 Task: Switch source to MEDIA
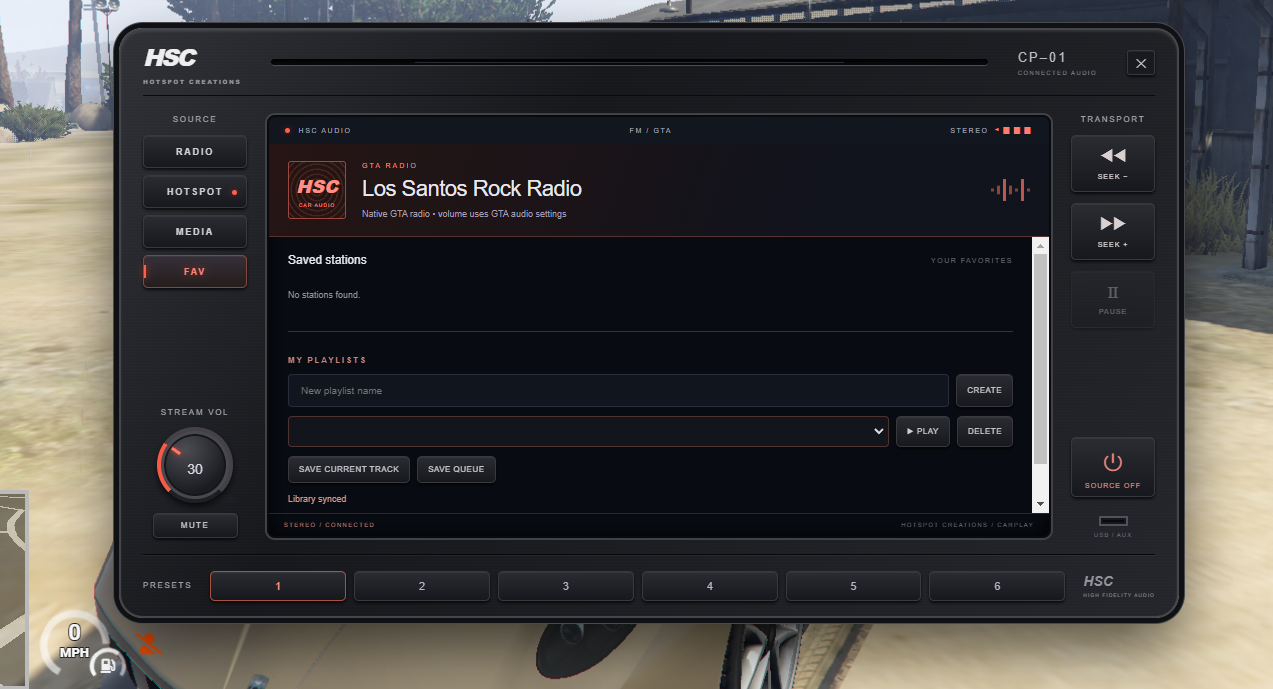pos(195,232)
